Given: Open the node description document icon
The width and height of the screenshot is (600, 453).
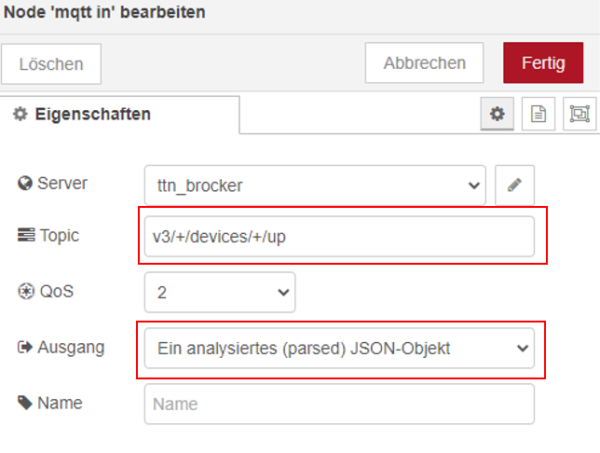Looking at the screenshot, I should tap(538, 114).
